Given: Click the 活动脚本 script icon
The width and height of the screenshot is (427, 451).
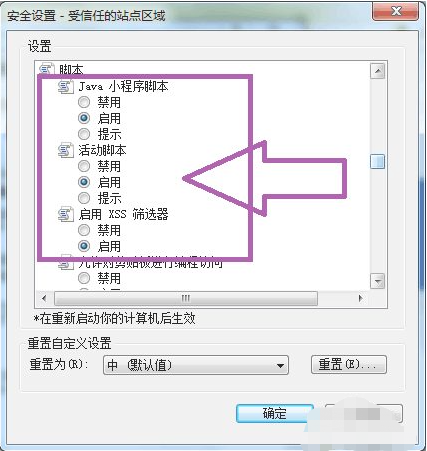Looking at the screenshot, I should pos(66,150).
